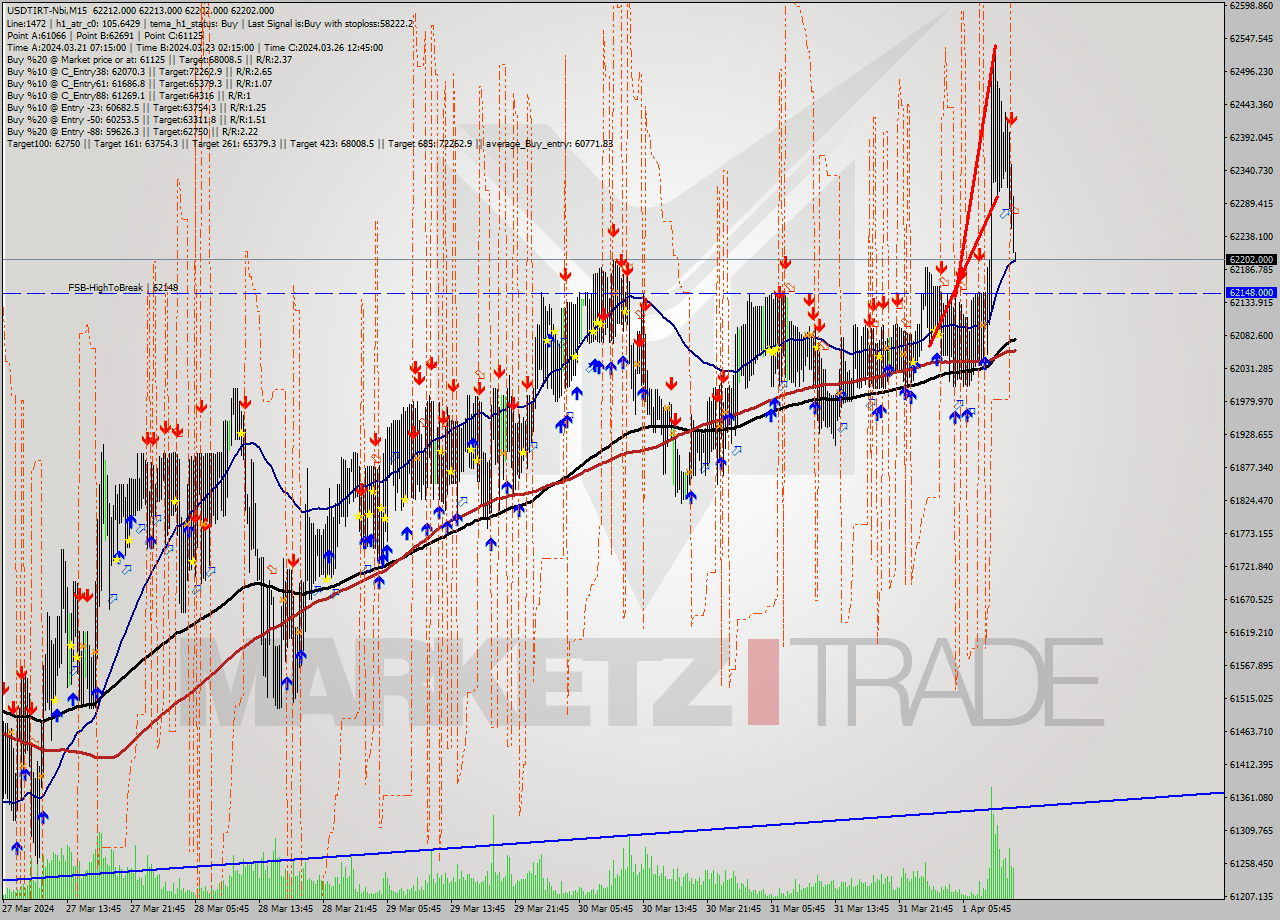Click the '28 Mar 21:45' time axis label

click(349, 910)
